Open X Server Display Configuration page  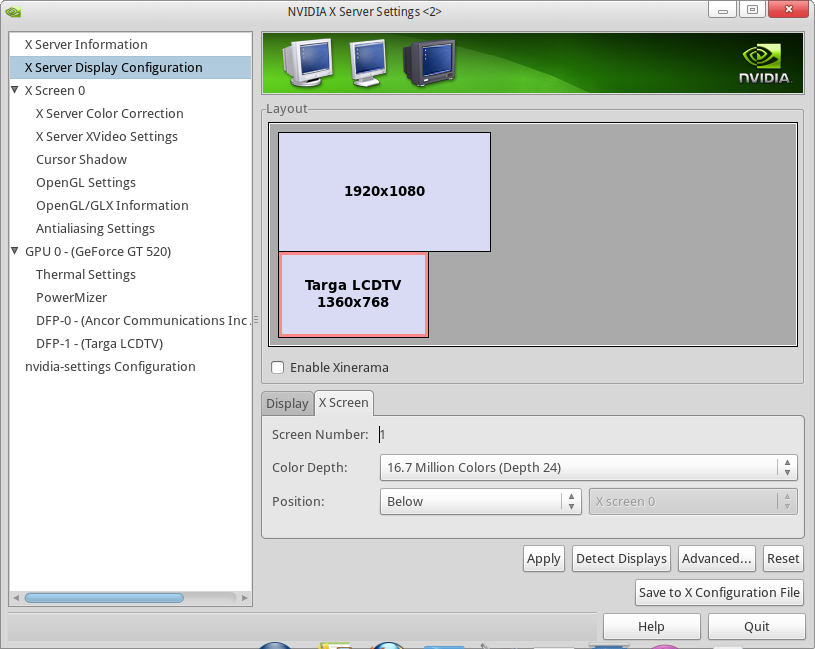point(130,68)
